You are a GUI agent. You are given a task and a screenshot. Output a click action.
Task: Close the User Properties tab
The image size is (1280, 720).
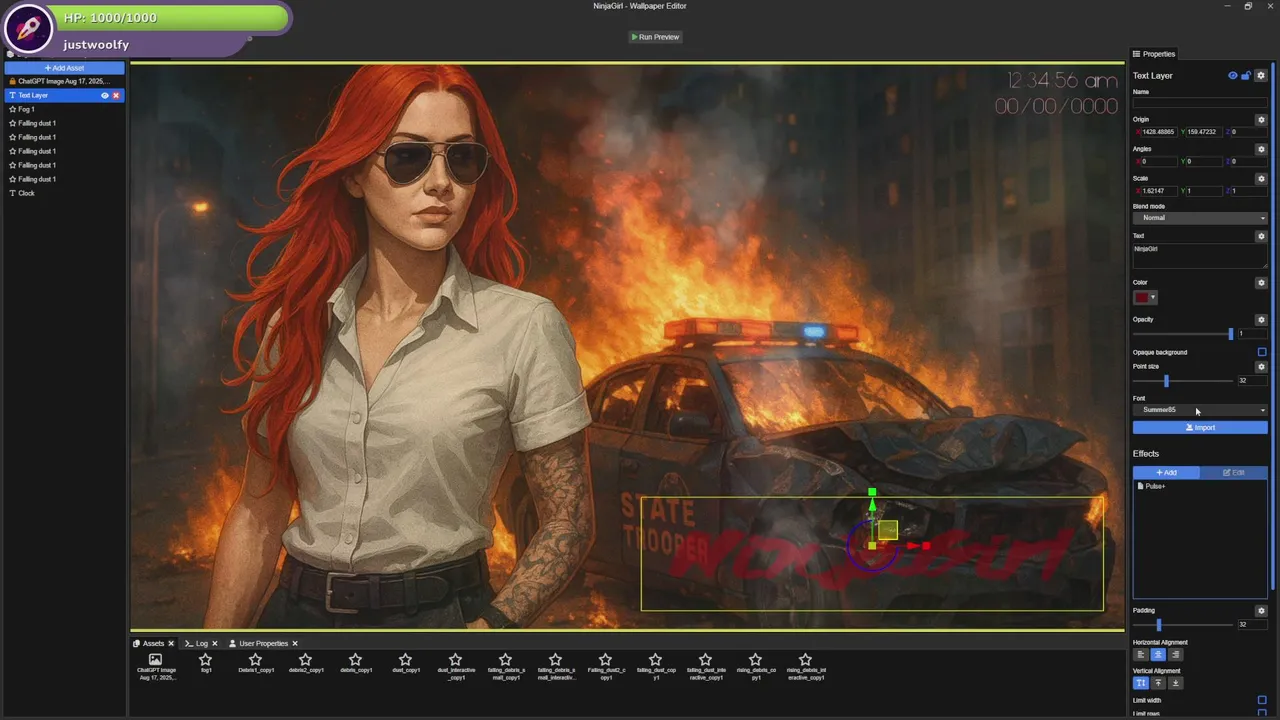point(295,644)
